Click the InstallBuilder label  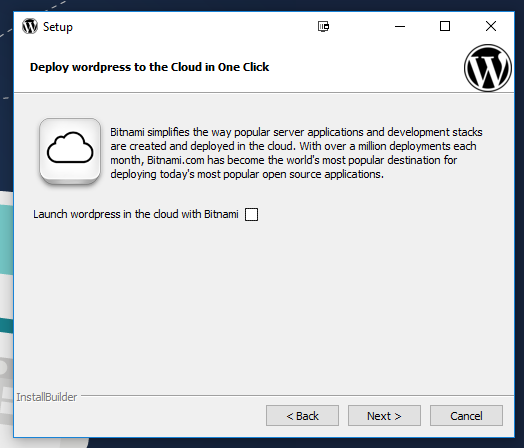pos(47,397)
